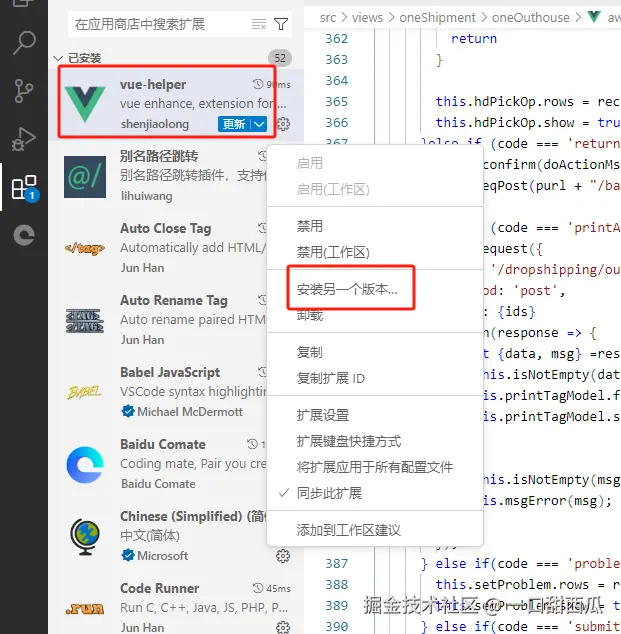The image size is (621, 634).
Task: Collapse the 已安装 section
Action: point(58,58)
